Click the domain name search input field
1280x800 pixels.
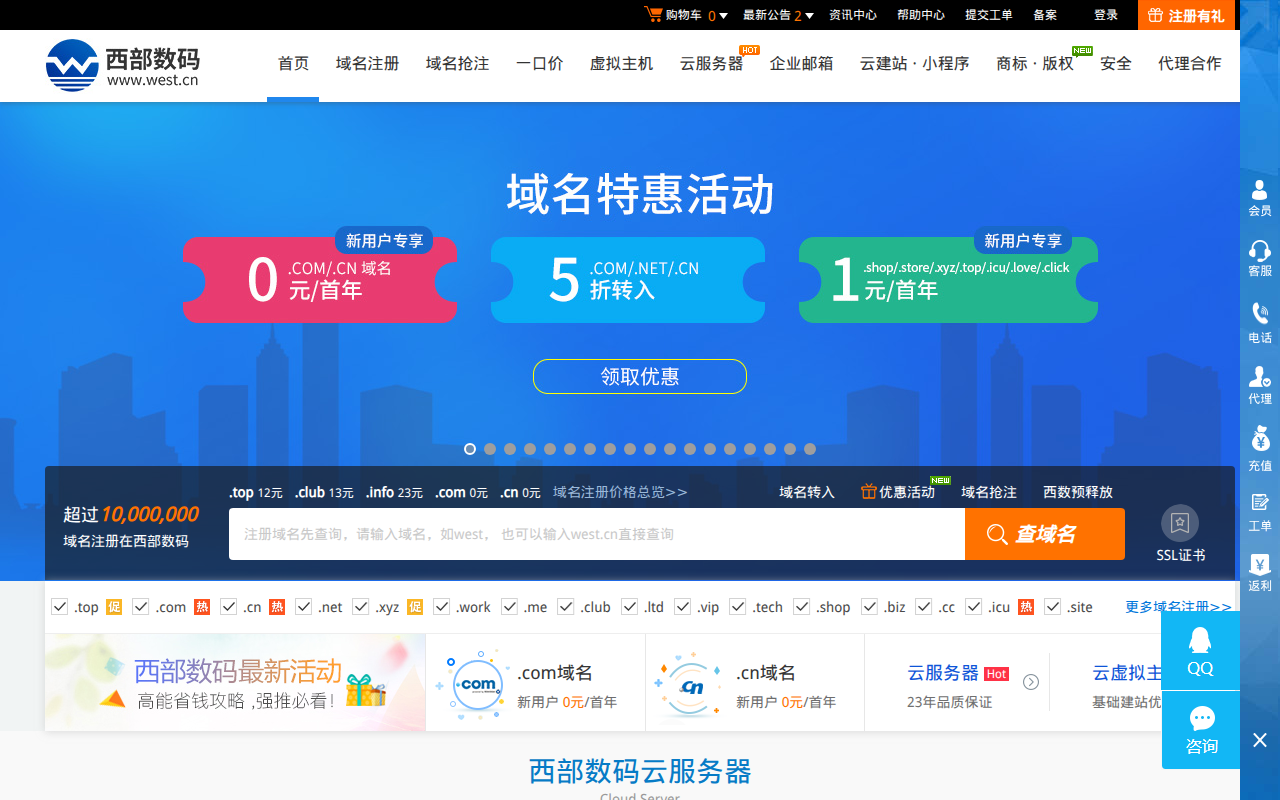click(597, 534)
